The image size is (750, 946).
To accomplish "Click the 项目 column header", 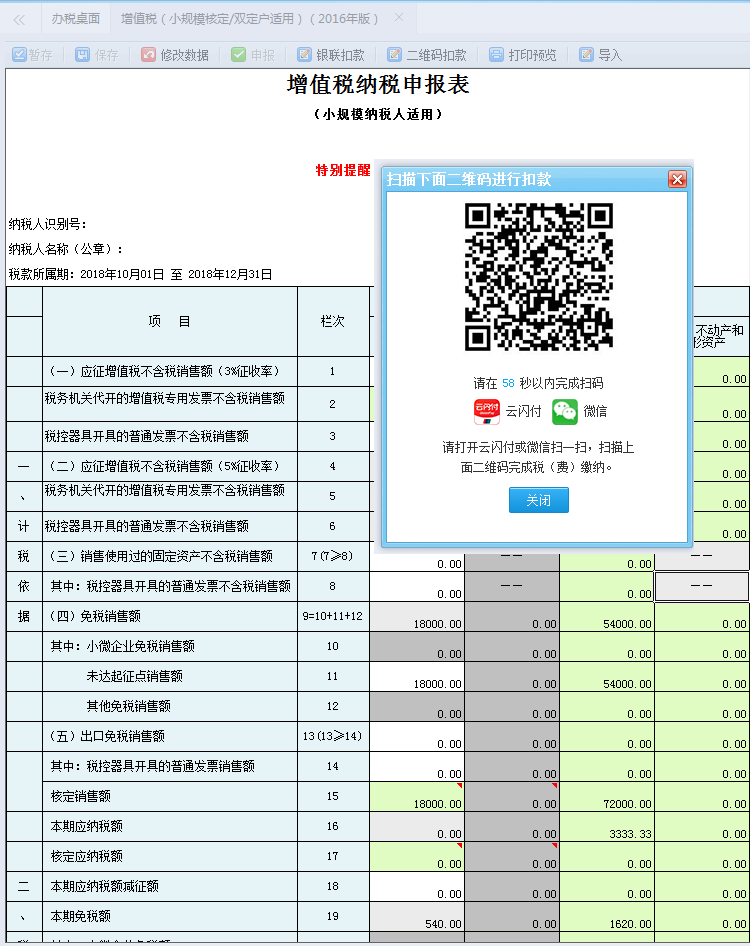I will coord(170,322).
